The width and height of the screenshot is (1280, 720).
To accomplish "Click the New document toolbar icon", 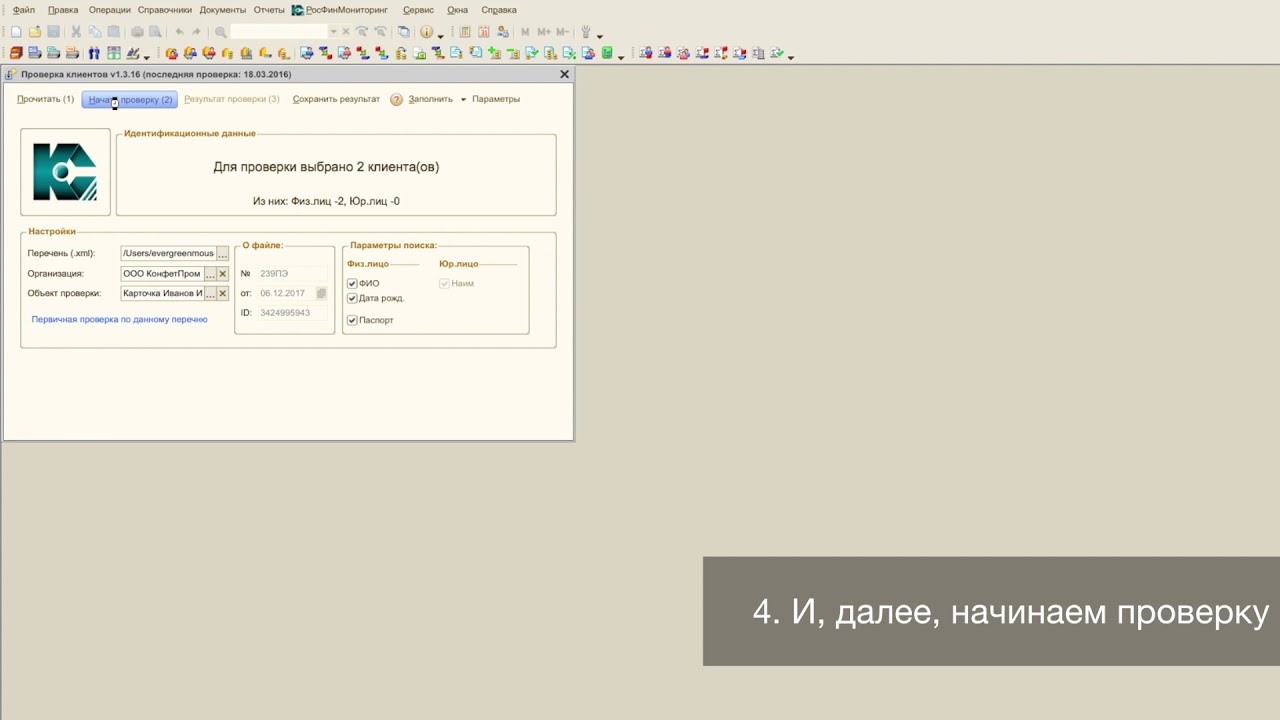I will tap(15, 32).
